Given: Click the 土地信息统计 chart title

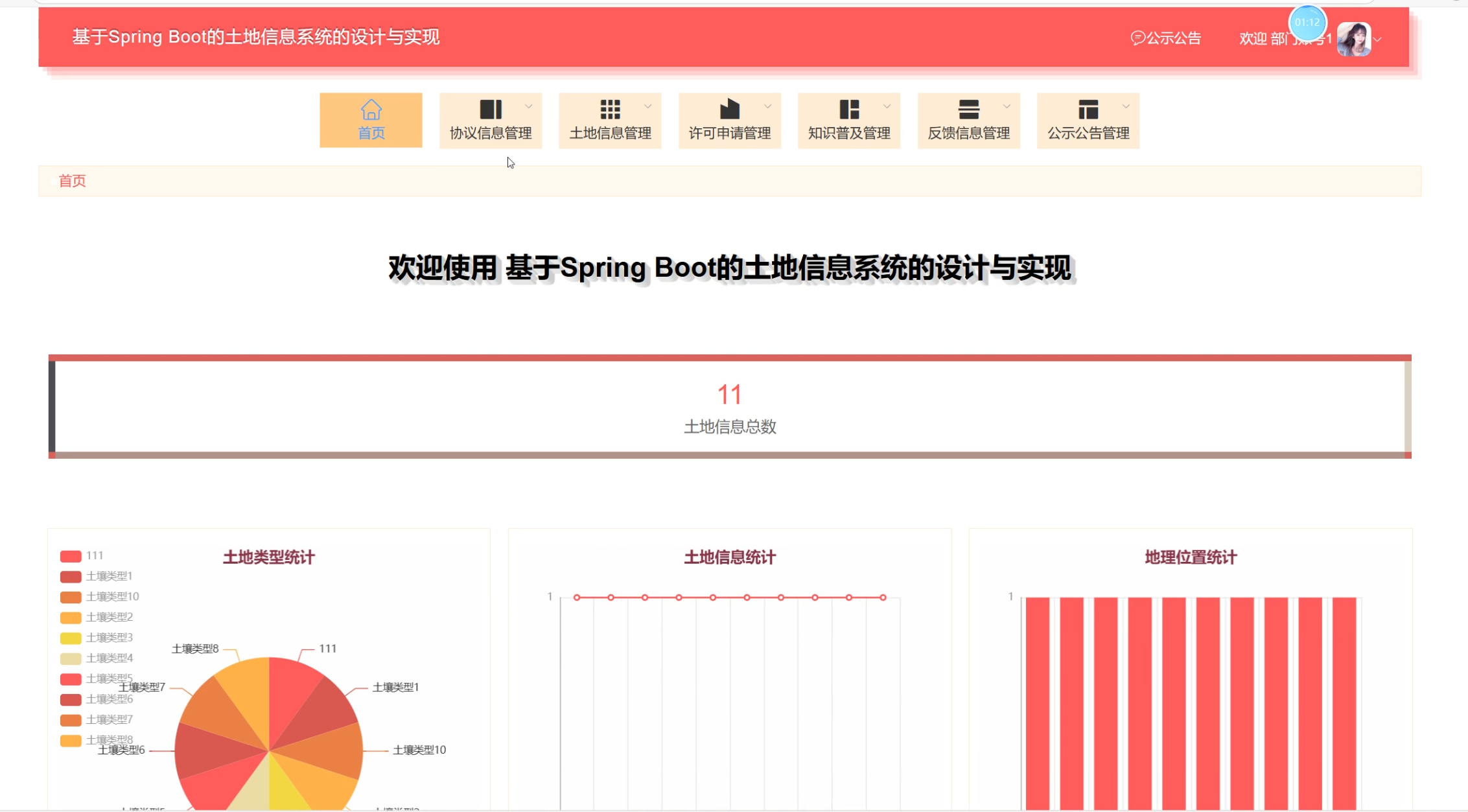Looking at the screenshot, I should pyautogui.click(x=730, y=557).
